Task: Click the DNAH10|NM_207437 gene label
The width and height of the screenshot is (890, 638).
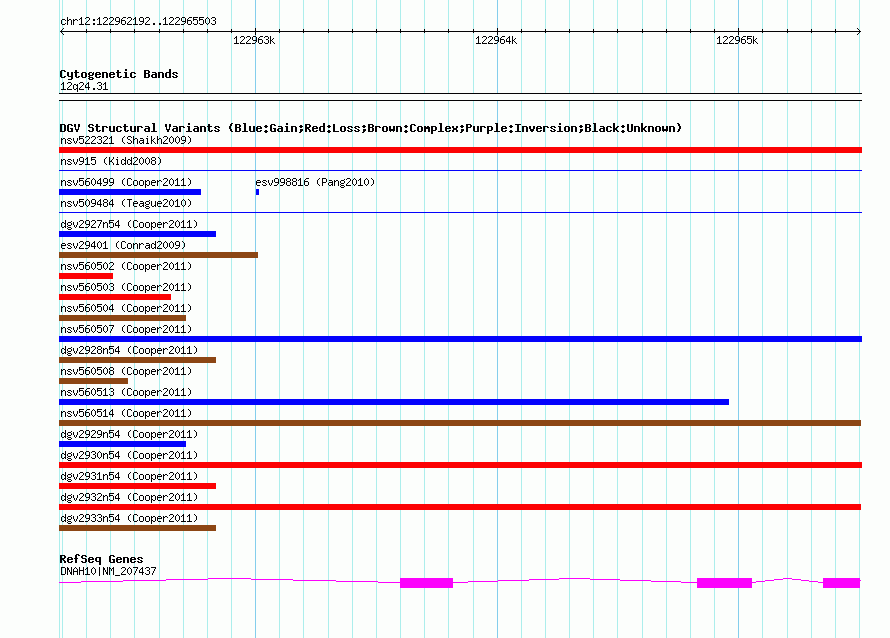Action: (108, 571)
